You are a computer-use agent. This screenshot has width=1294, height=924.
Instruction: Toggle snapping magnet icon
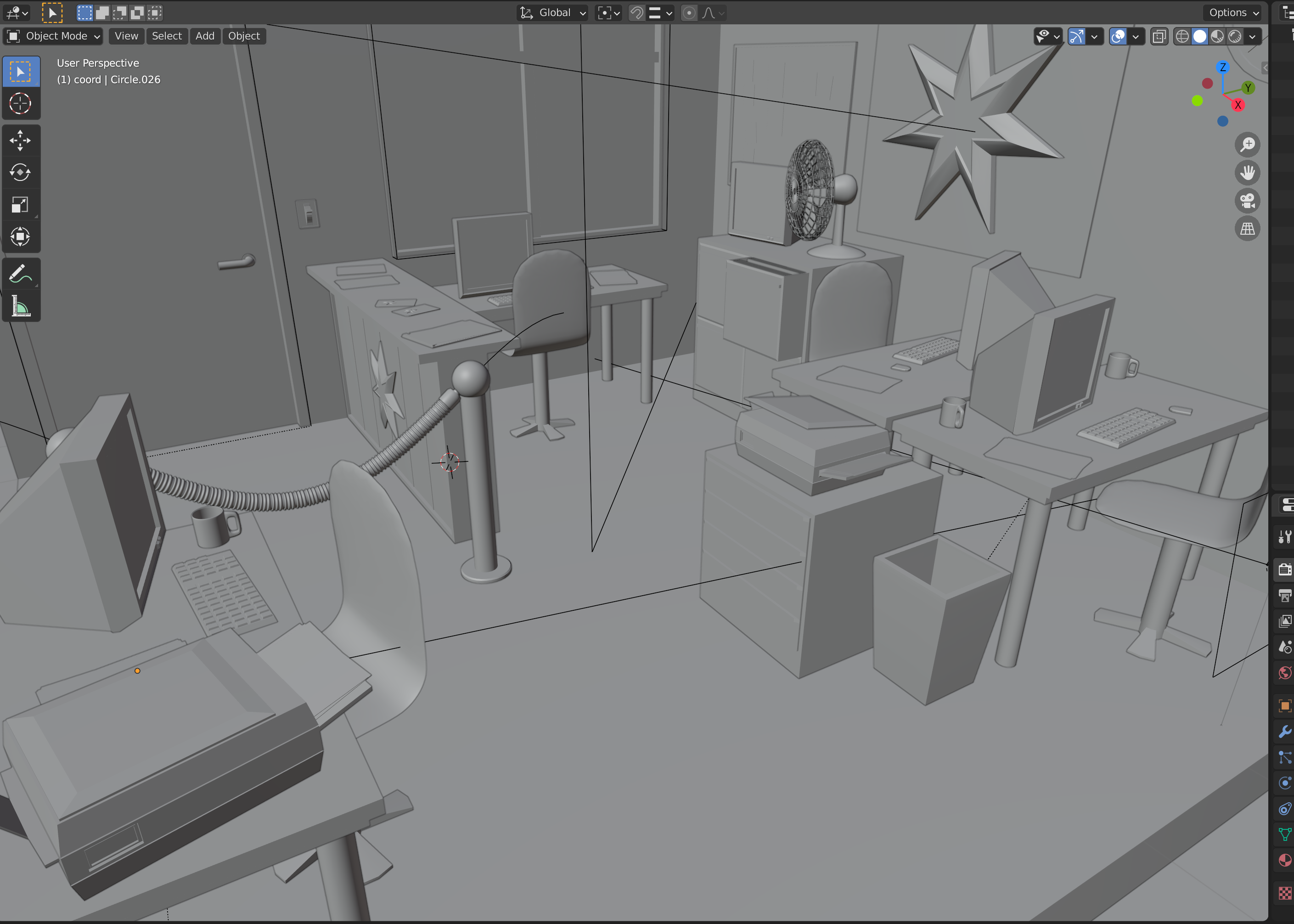[637, 12]
